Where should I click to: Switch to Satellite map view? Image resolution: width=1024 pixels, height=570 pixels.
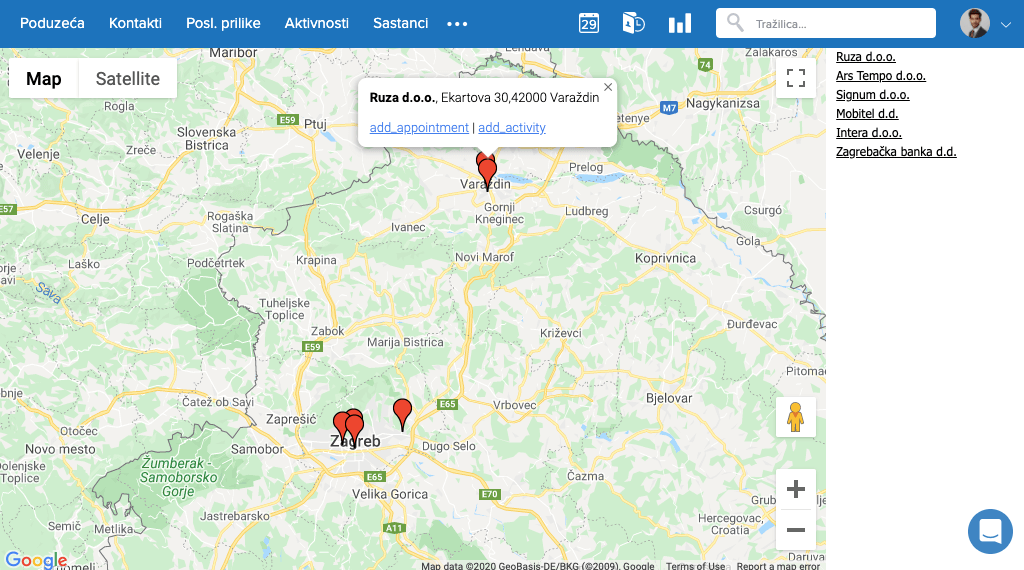coord(127,78)
